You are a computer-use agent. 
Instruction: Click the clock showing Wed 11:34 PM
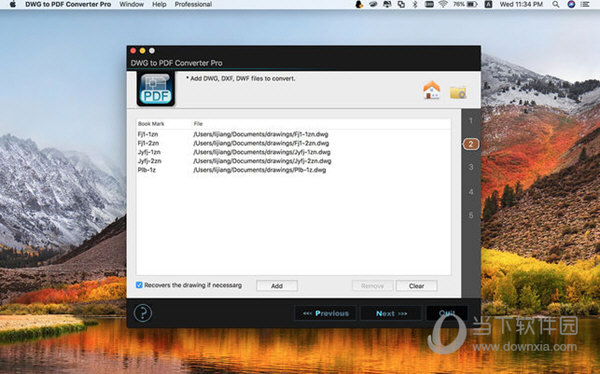click(521, 4)
